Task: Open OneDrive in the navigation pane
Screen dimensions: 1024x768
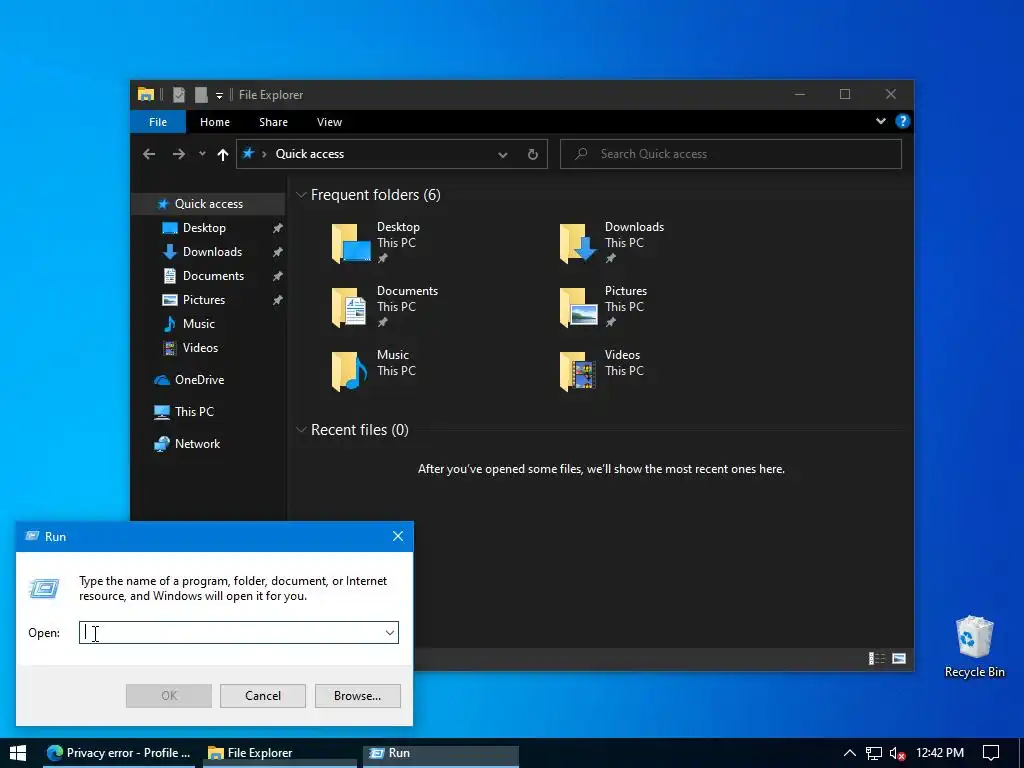Action: tap(199, 380)
